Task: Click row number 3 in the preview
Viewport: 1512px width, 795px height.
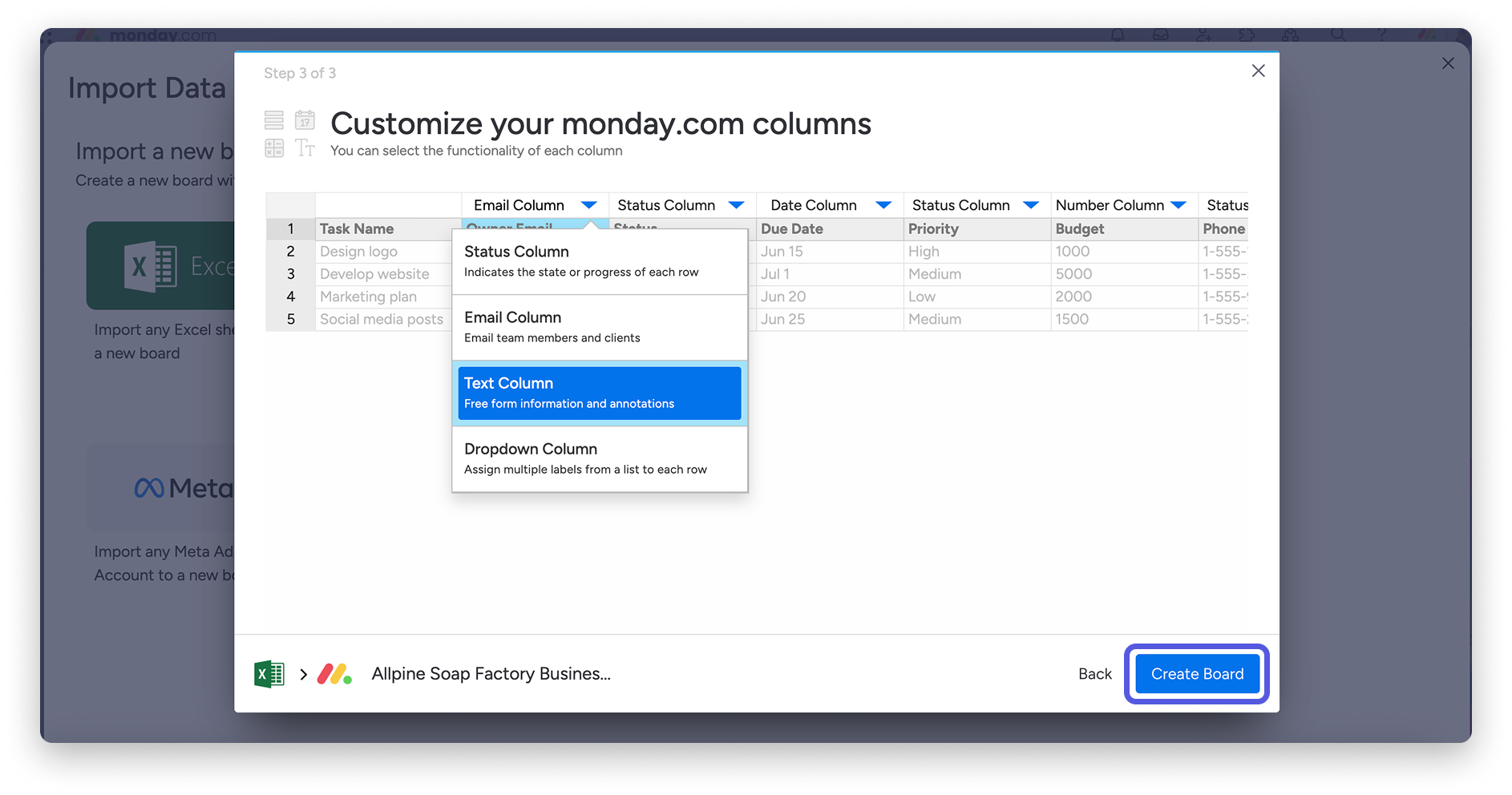Action: (291, 274)
